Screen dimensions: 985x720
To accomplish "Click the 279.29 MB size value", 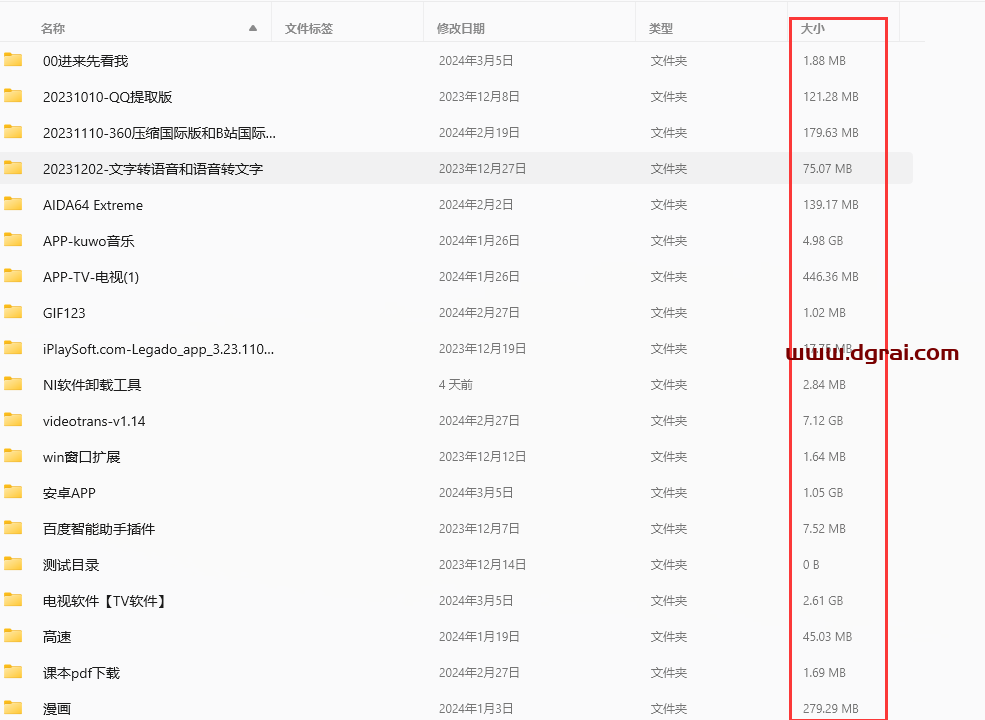I will (x=830, y=709).
